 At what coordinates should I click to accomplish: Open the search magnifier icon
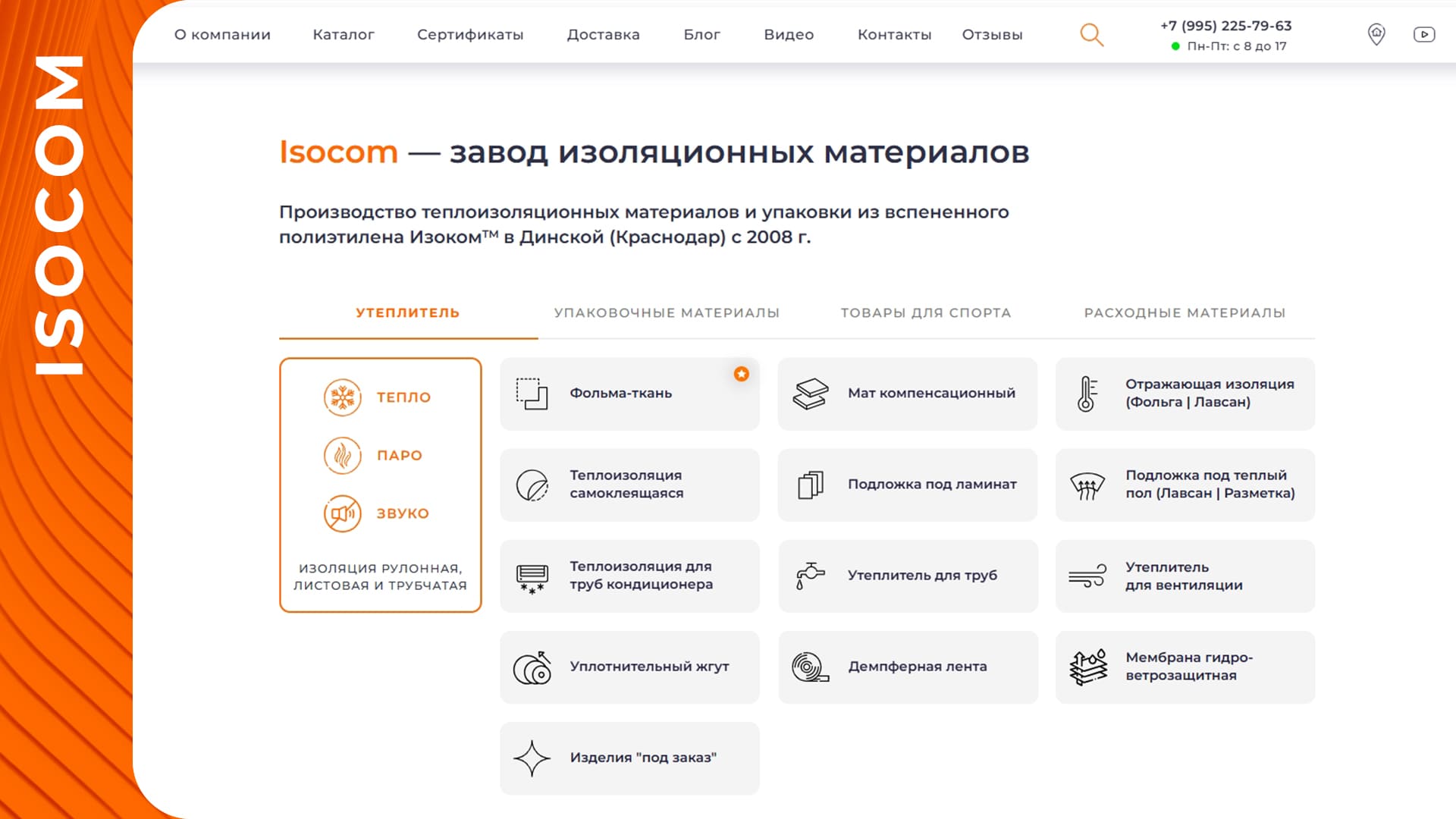point(1092,35)
